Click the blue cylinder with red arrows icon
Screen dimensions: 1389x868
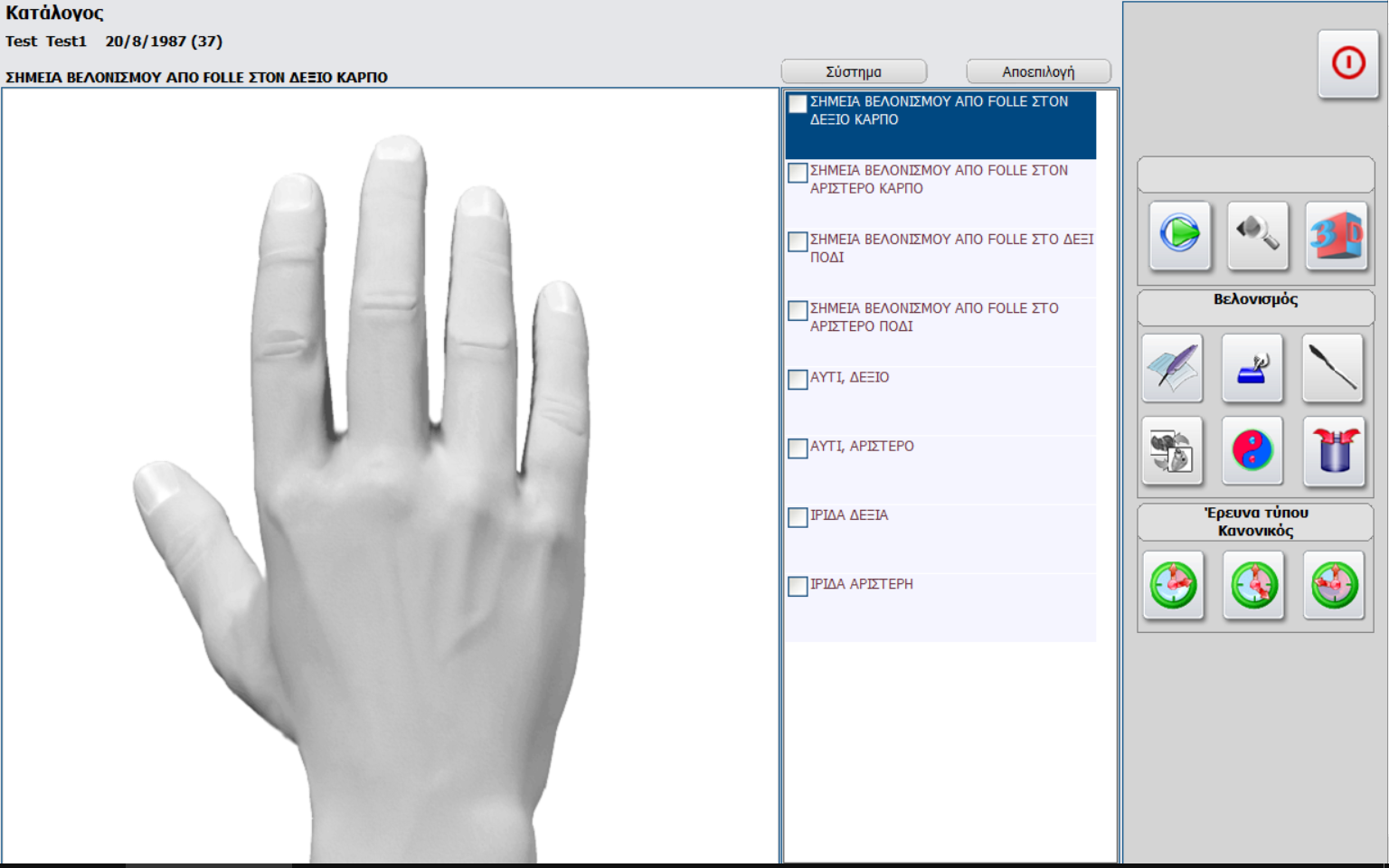1334,450
